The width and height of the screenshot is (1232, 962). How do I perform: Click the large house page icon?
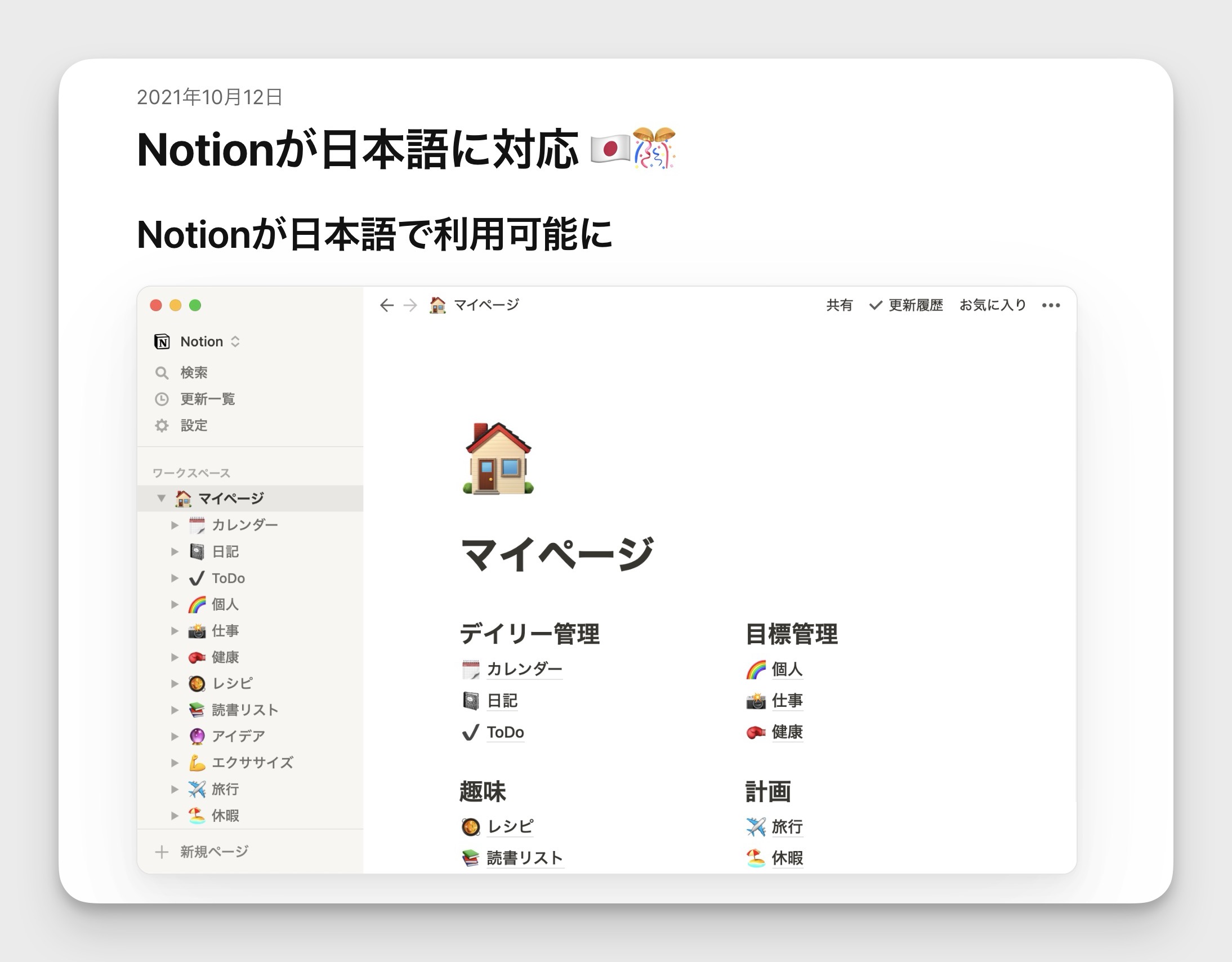(498, 458)
